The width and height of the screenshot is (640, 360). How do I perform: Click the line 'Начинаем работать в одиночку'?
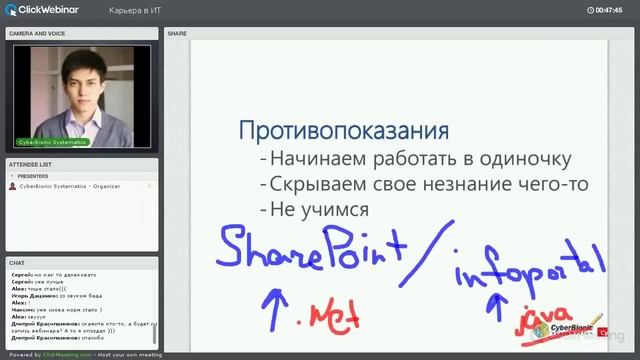pyautogui.click(x=420, y=159)
